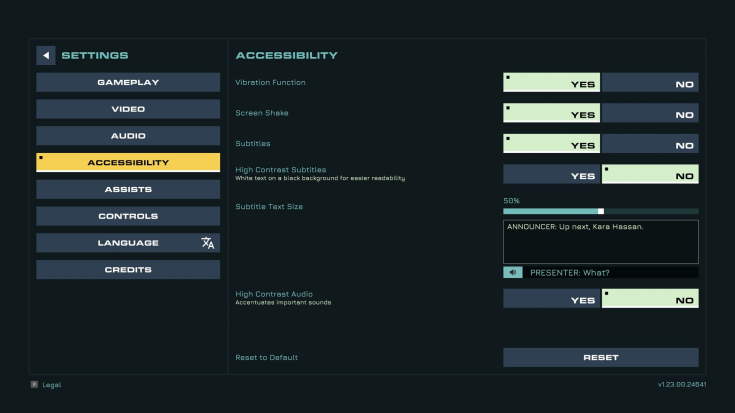
Task: Click the Legal button icon
Action: (x=34, y=384)
